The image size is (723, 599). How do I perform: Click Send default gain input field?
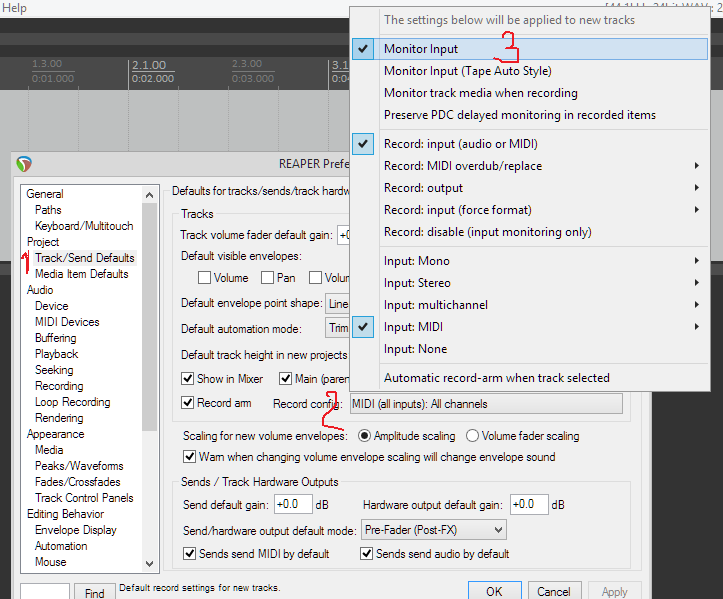tap(293, 504)
